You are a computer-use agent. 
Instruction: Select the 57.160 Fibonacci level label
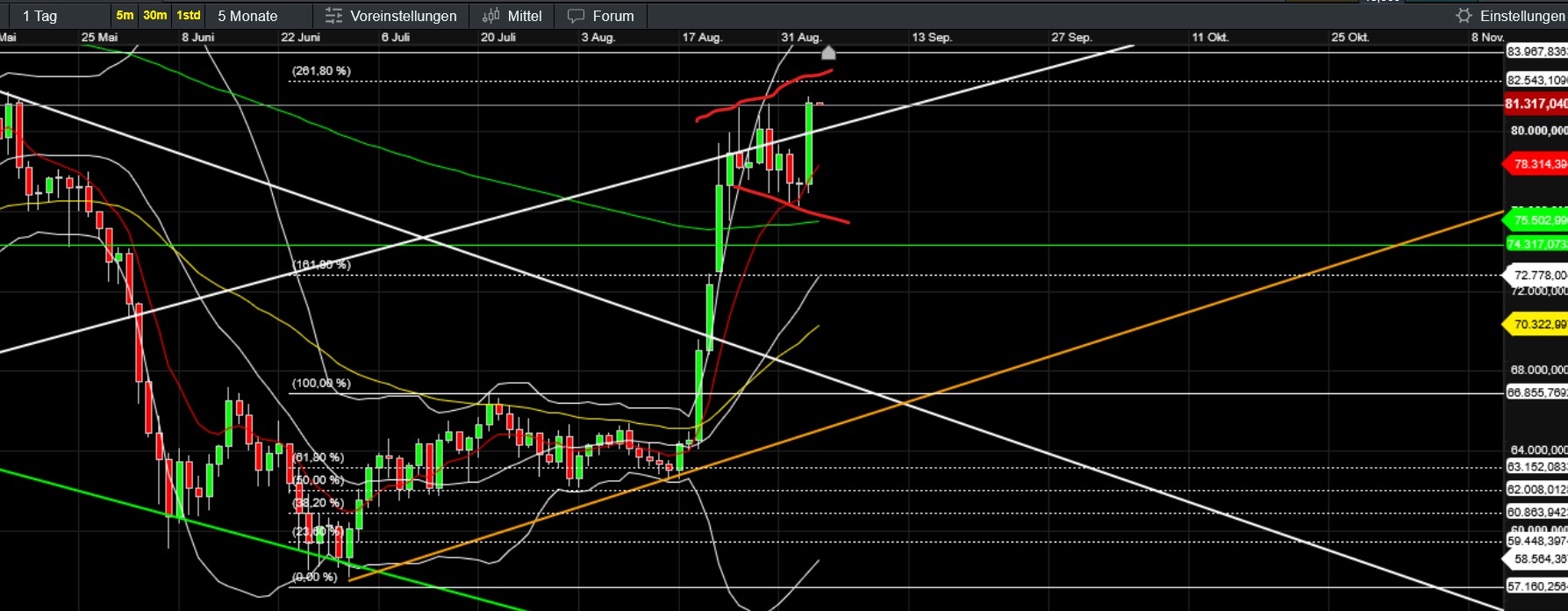(1536, 586)
